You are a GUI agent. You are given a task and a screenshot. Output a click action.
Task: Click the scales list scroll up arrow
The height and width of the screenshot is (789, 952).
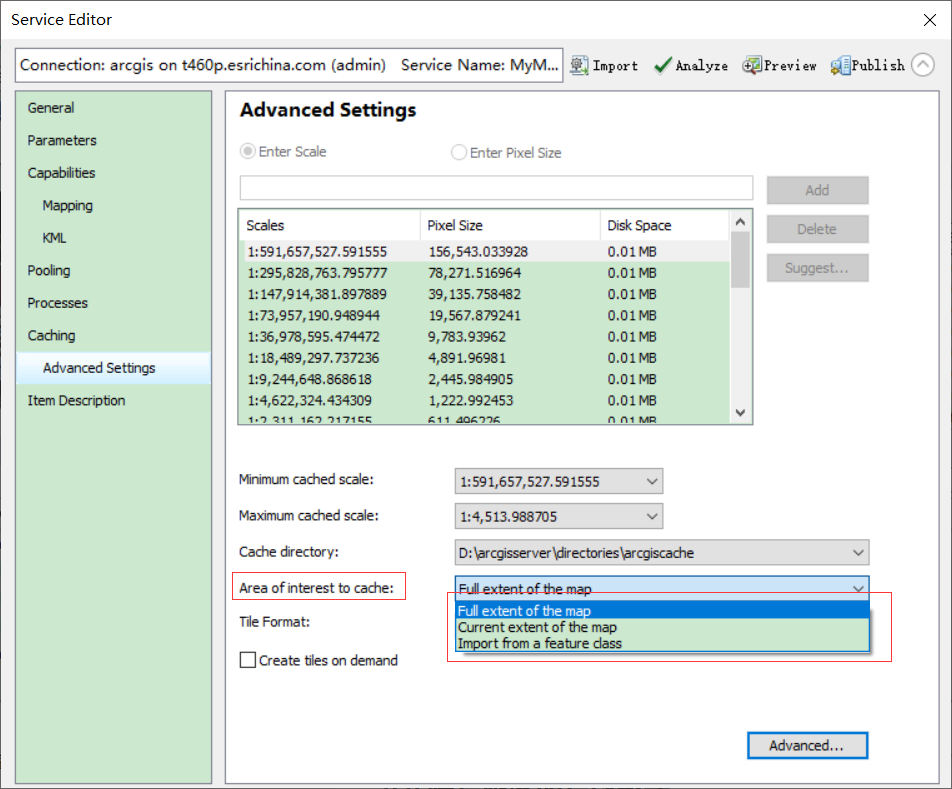[x=740, y=222]
